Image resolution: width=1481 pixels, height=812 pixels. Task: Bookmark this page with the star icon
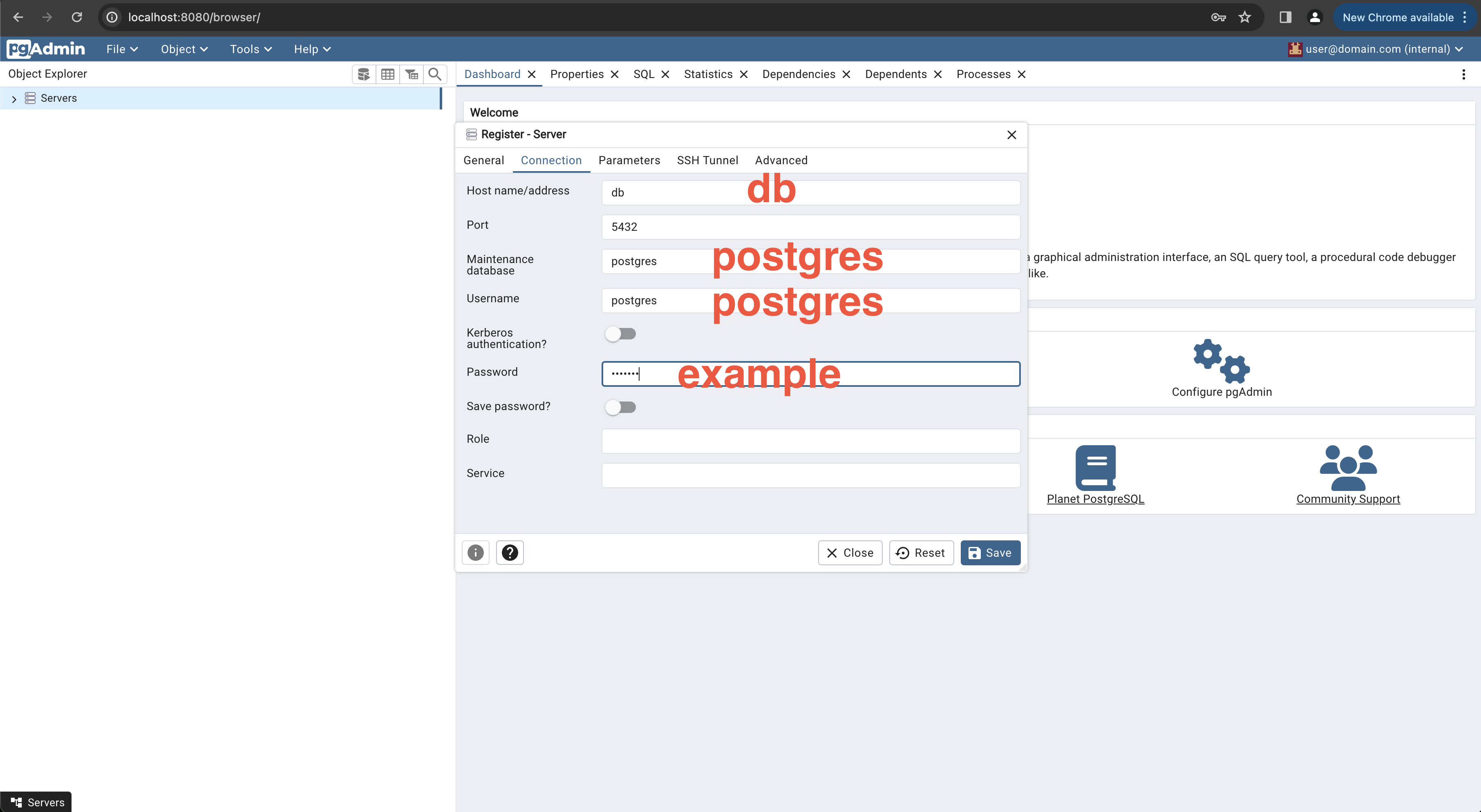1245,17
